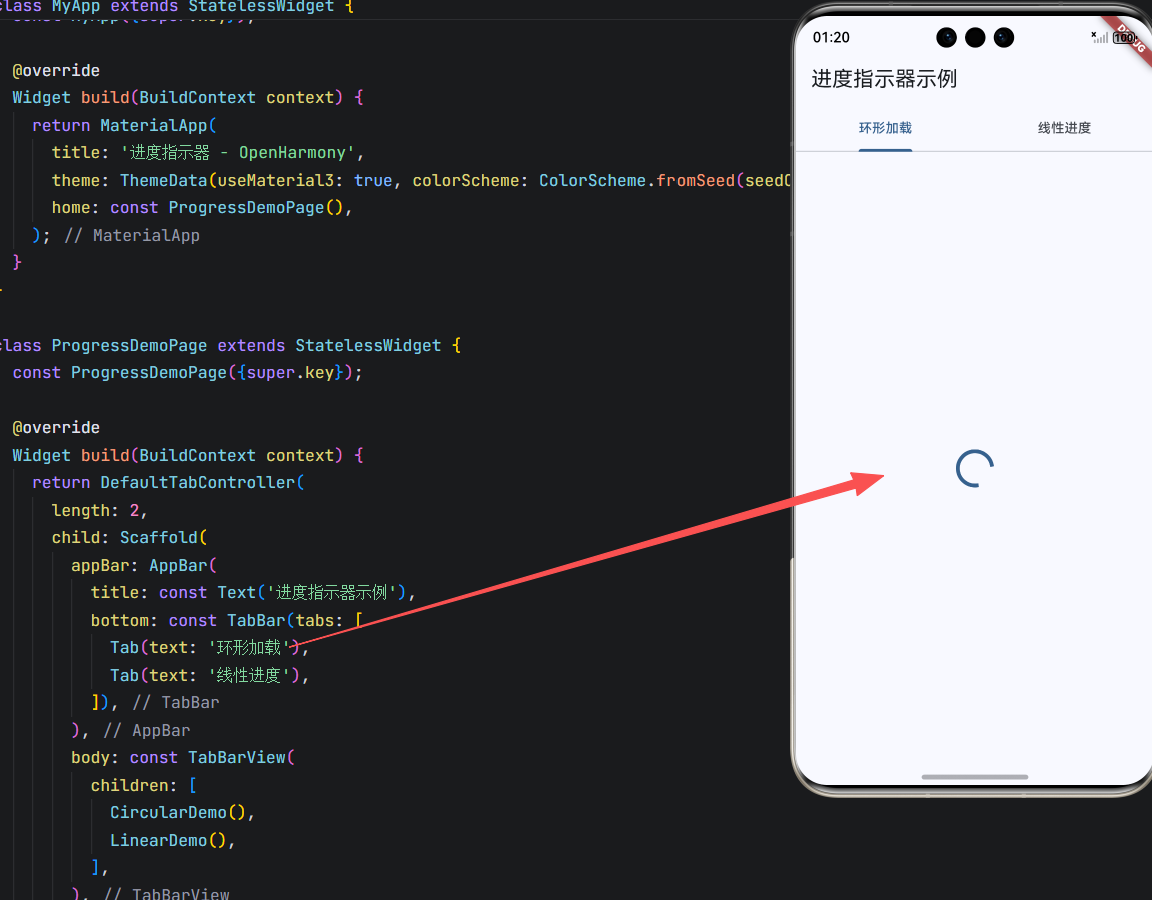Open the 线性进度 tab
This screenshot has width=1152, height=900.
(1063, 128)
